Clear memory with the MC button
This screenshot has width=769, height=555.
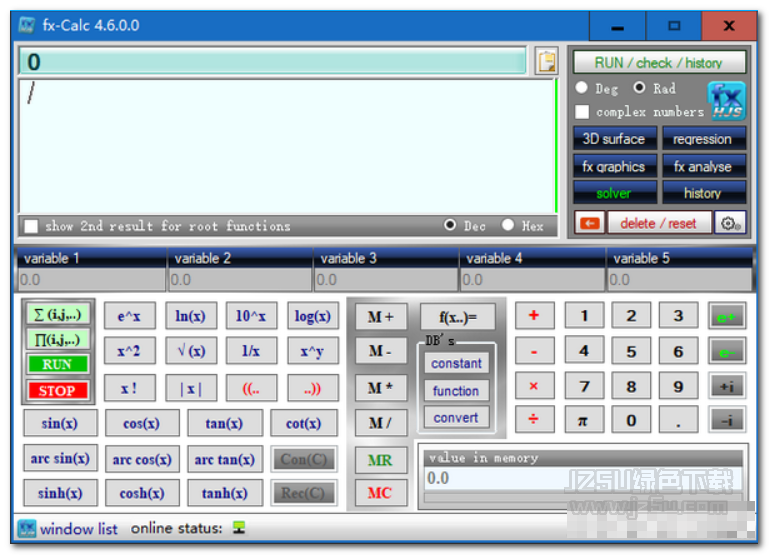coord(381,493)
